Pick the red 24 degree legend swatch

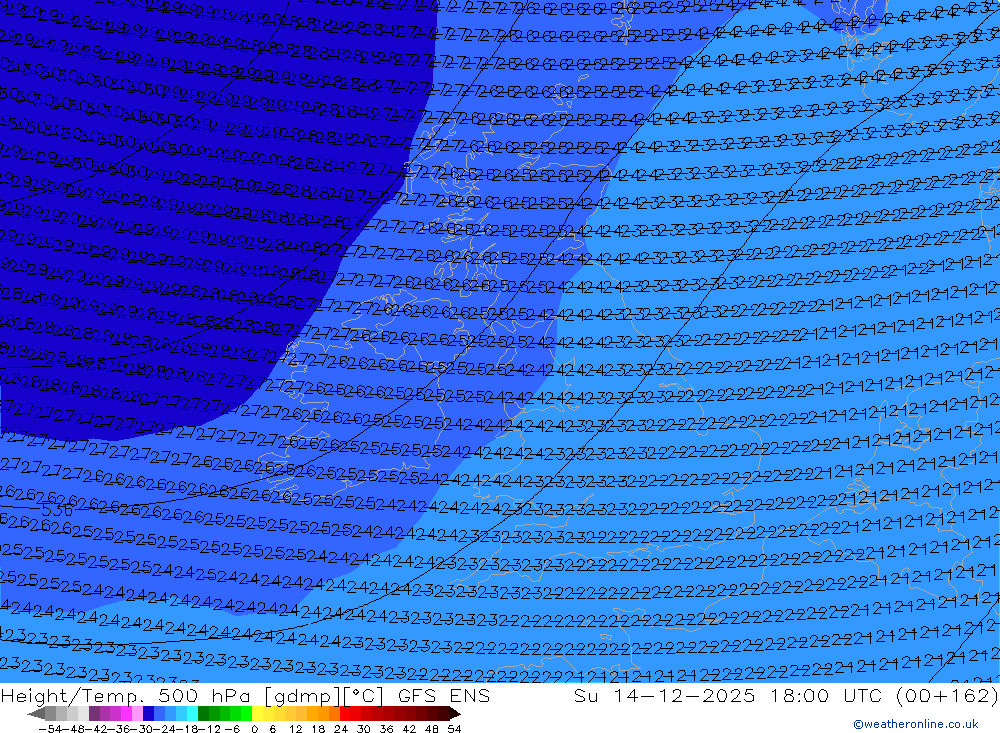click(x=344, y=713)
